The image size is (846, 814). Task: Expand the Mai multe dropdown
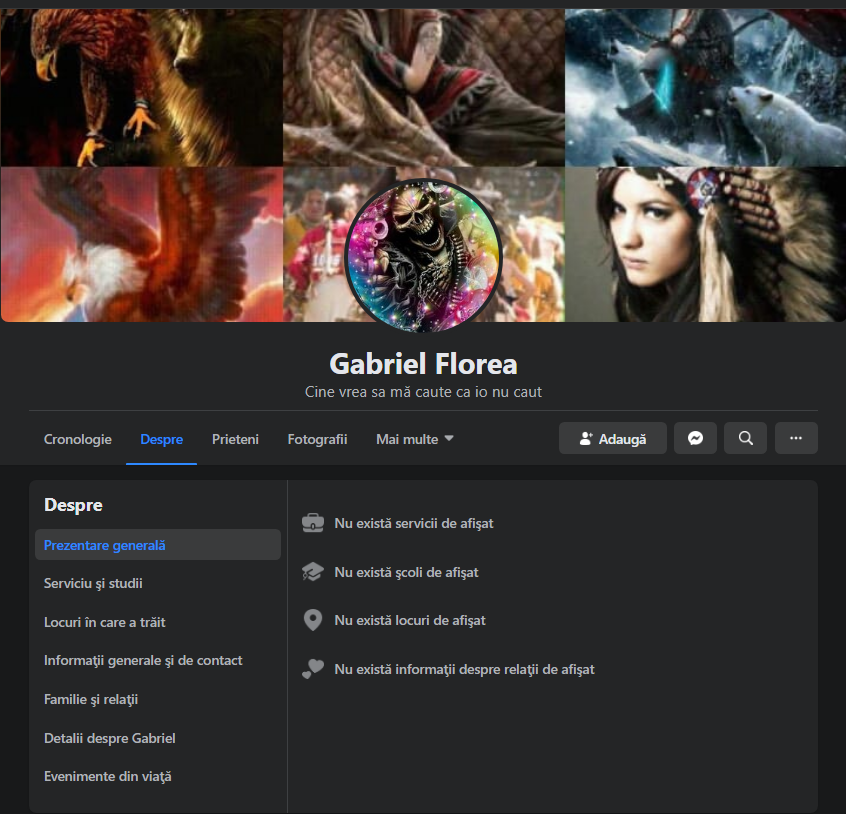coord(414,439)
